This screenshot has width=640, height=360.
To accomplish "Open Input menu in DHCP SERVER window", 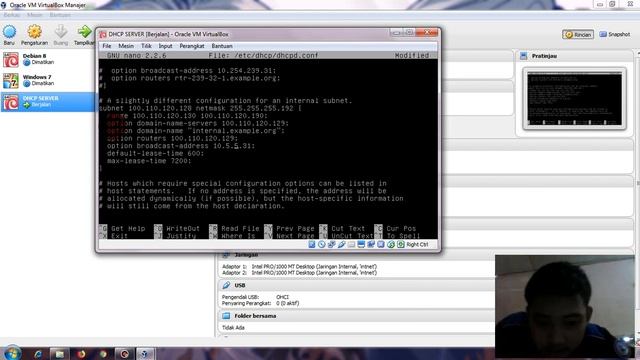I will pyautogui.click(x=165, y=46).
